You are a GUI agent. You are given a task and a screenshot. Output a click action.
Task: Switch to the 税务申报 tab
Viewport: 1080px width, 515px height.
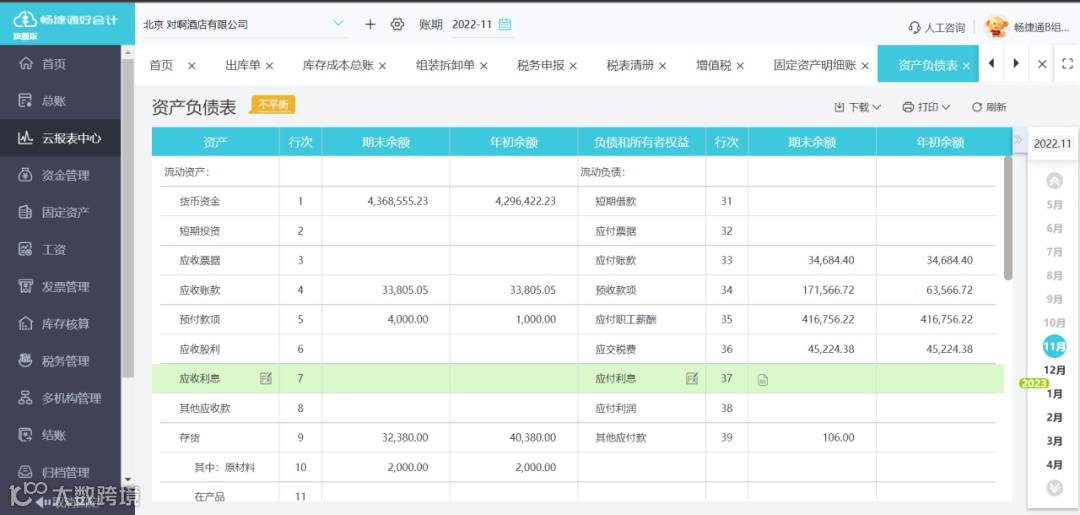541,65
